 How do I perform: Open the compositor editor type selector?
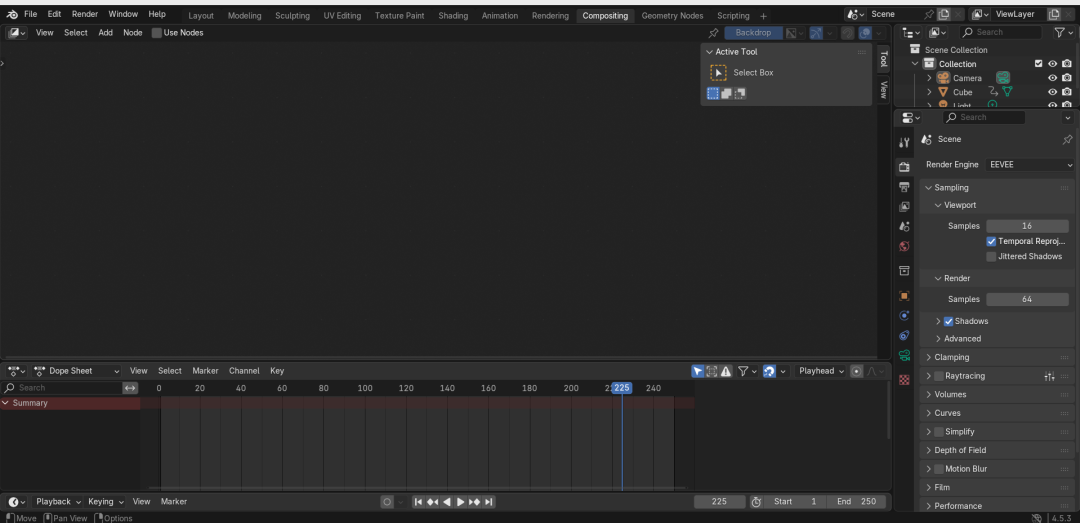coord(17,32)
